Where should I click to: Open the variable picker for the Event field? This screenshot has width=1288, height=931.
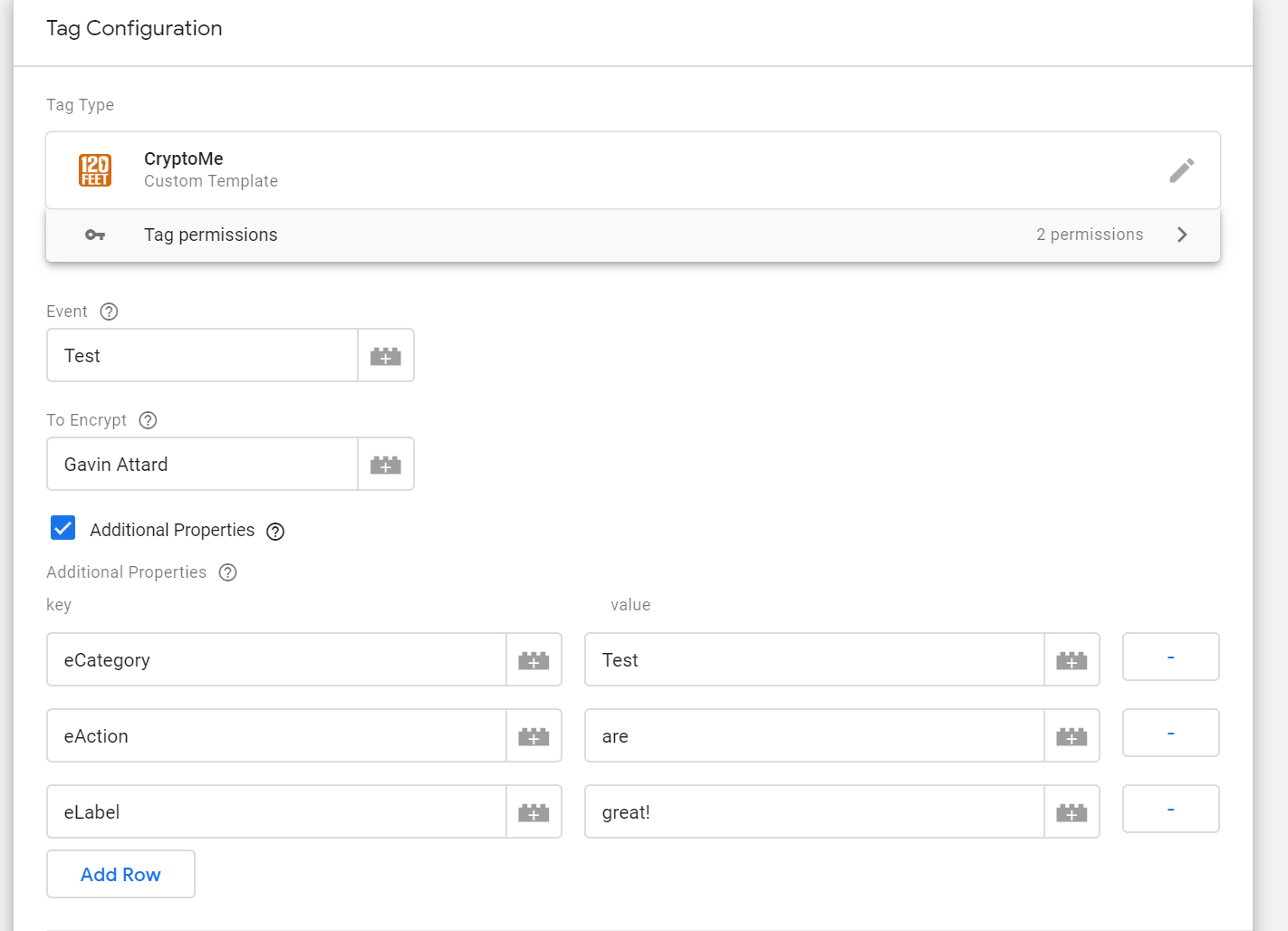point(386,355)
